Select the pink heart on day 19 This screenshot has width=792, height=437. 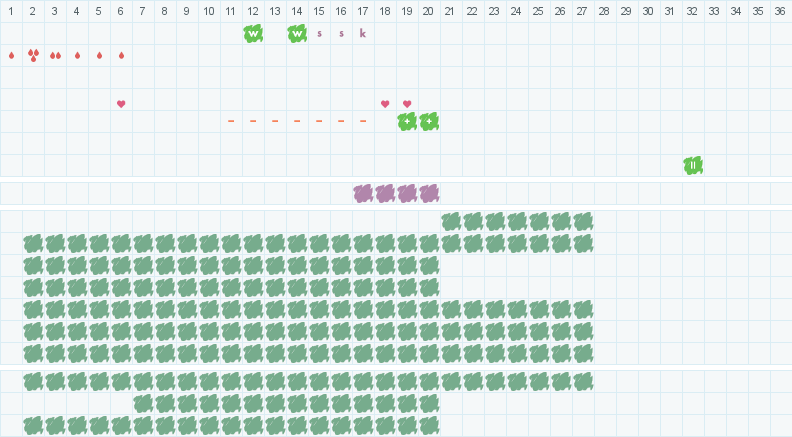tap(407, 104)
